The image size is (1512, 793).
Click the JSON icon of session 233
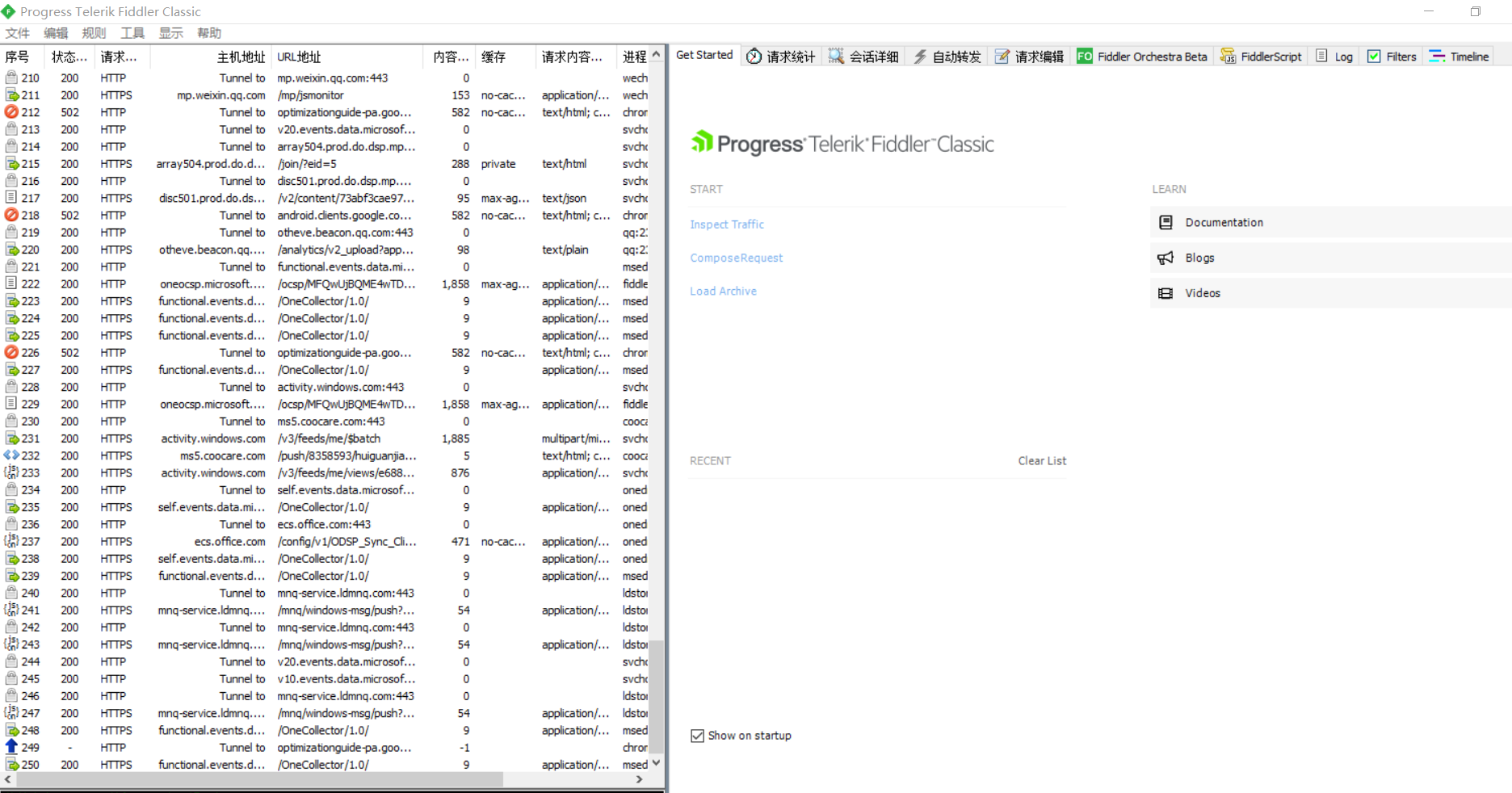11,472
